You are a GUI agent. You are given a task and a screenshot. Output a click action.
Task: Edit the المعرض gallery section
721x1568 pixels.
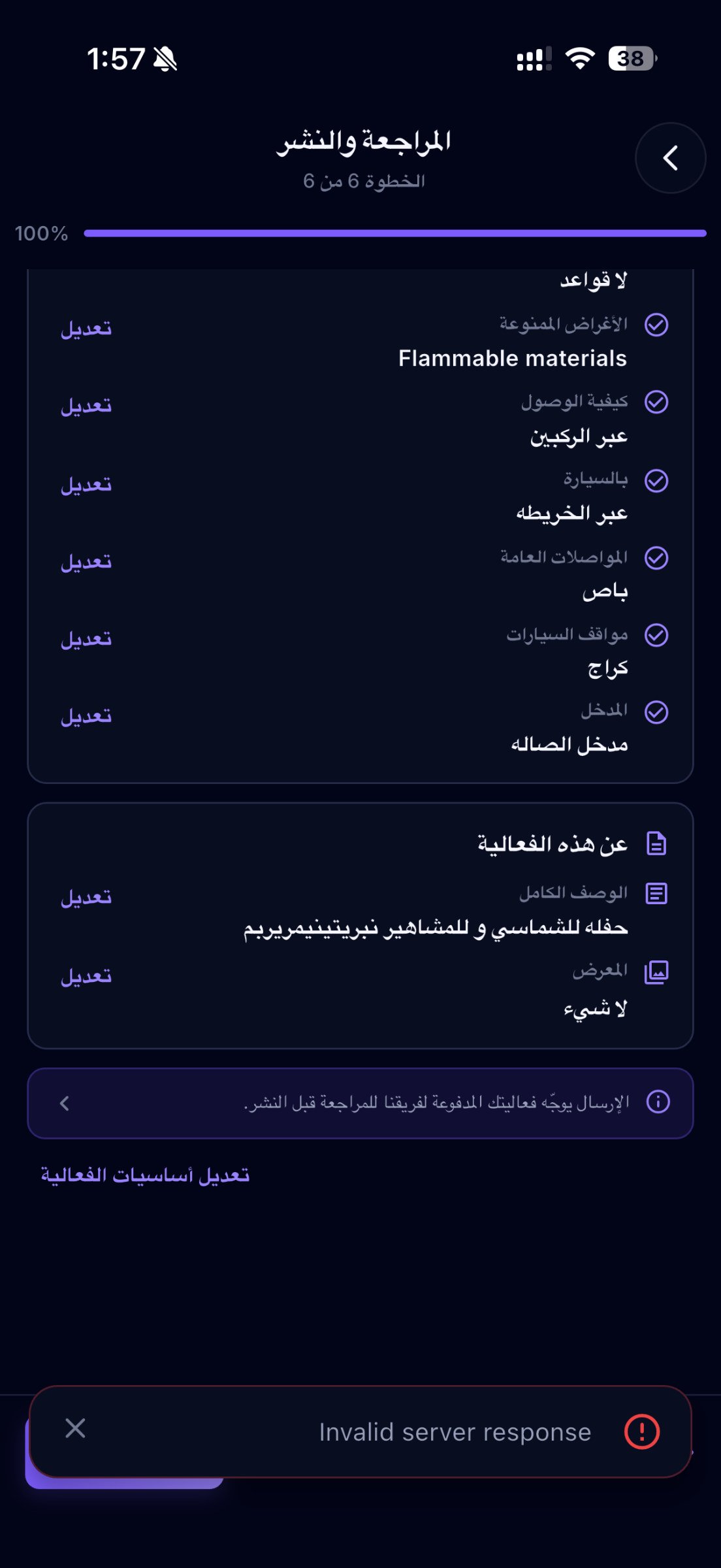pyautogui.click(x=86, y=976)
